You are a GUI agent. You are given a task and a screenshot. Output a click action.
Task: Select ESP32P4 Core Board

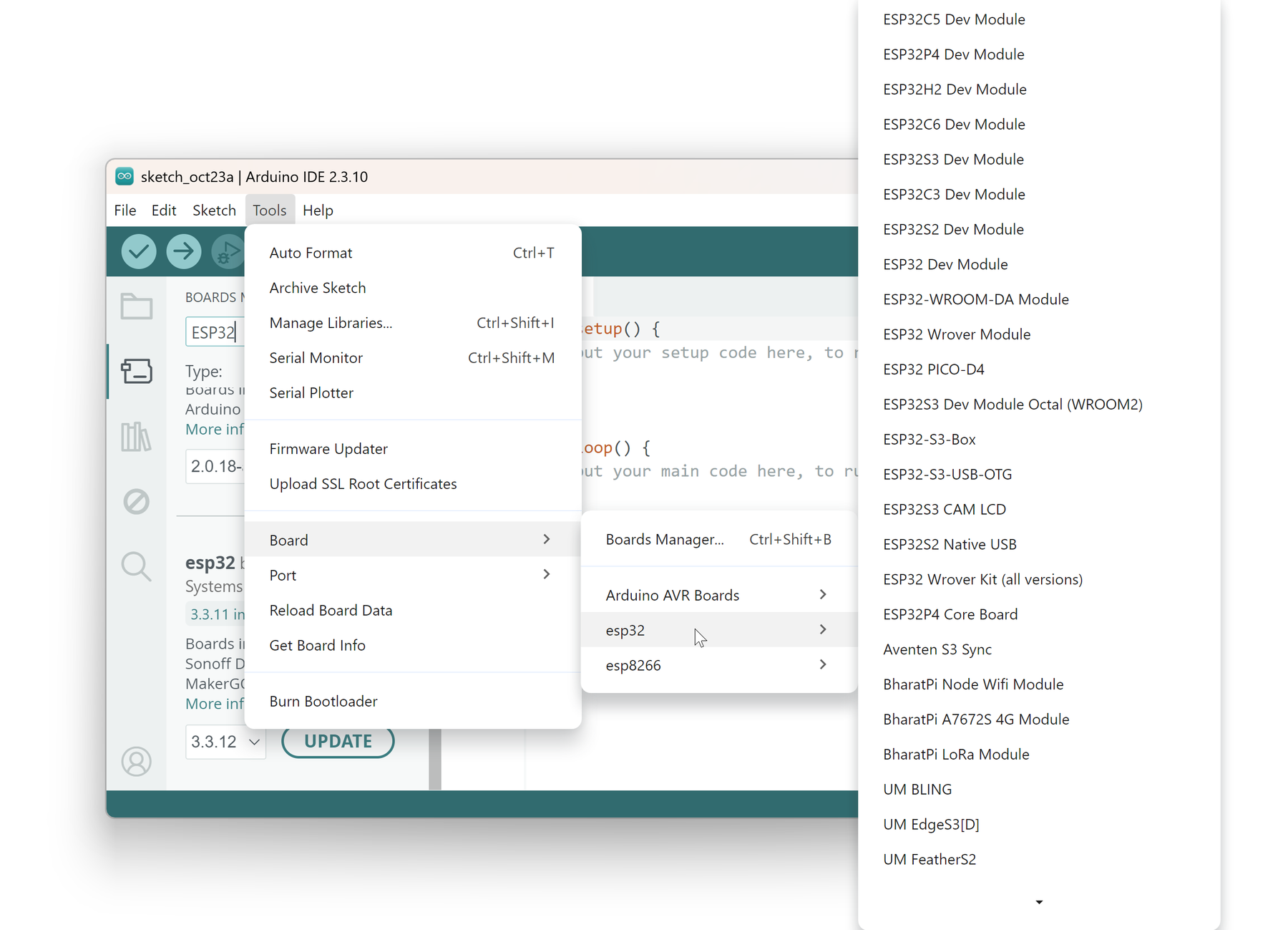coord(1039,615)
